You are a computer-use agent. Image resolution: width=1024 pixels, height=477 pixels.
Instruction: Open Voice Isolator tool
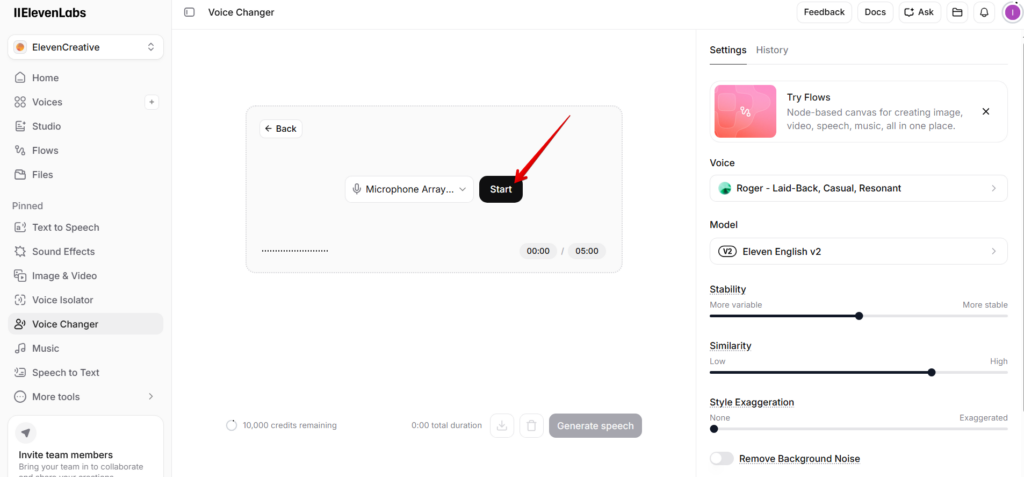pyautogui.click(x=86, y=300)
